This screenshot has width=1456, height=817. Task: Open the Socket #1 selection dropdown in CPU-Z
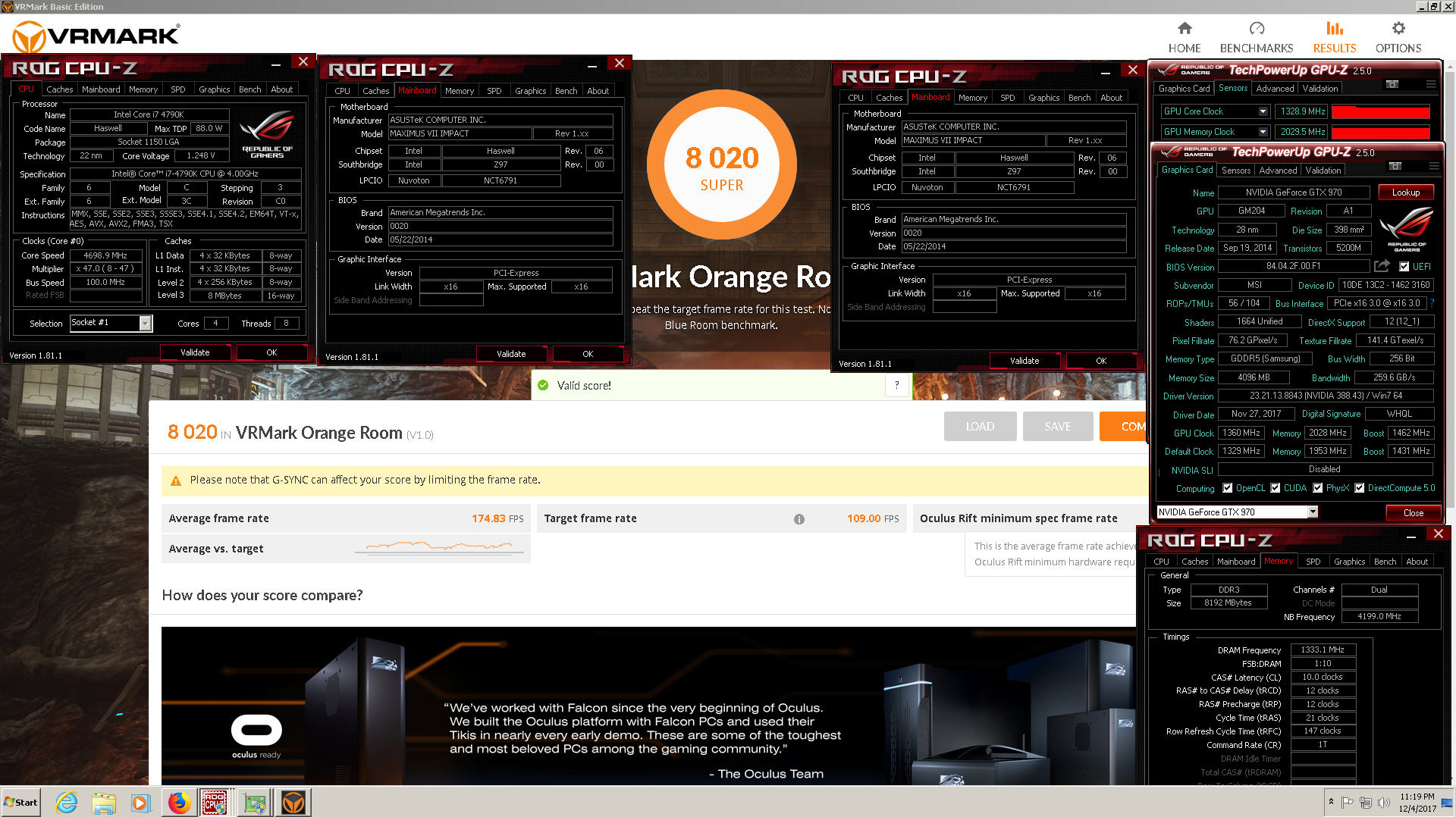tap(111, 323)
